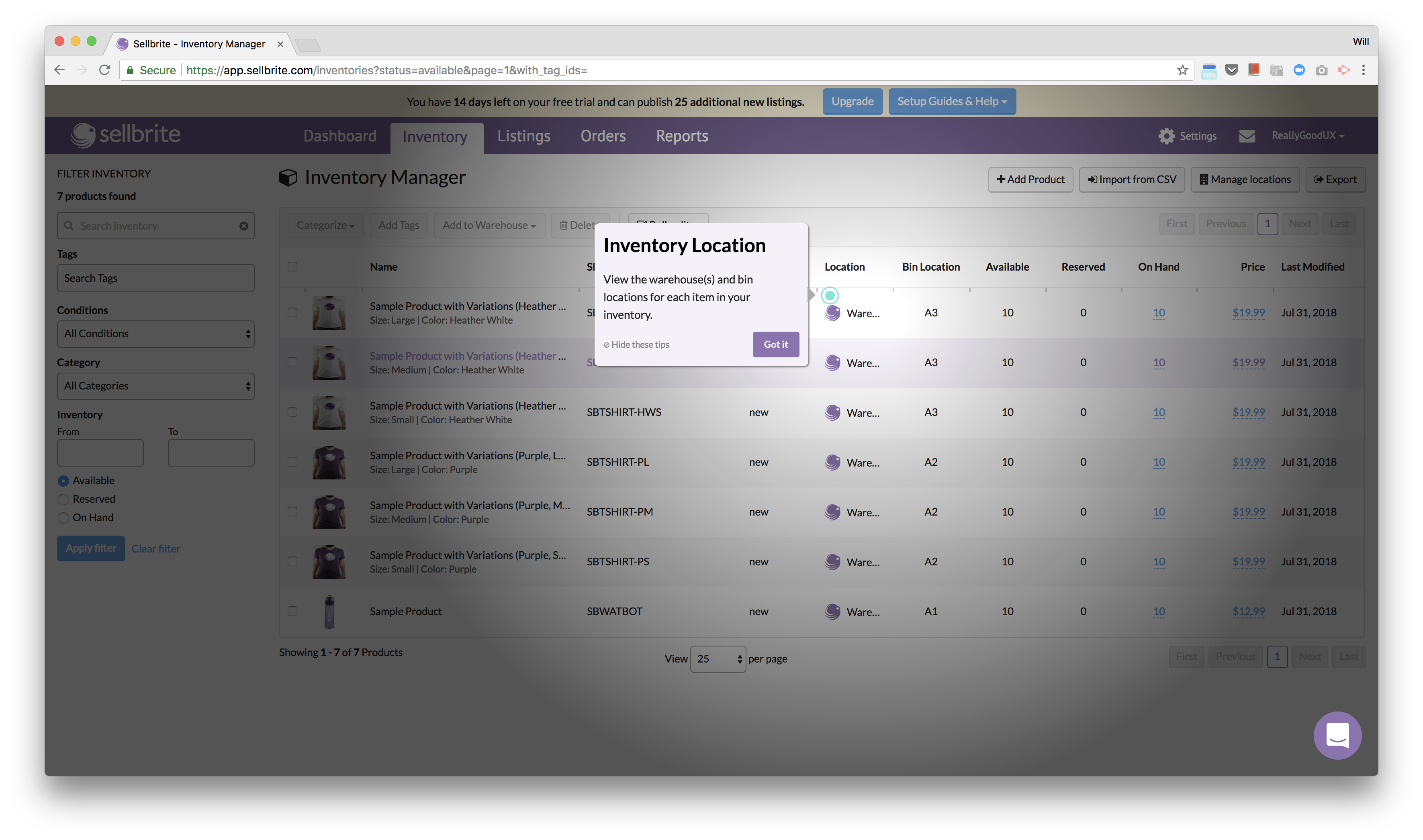Click the Export button
Image resolution: width=1423 pixels, height=840 pixels.
pyautogui.click(x=1335, y=179)
